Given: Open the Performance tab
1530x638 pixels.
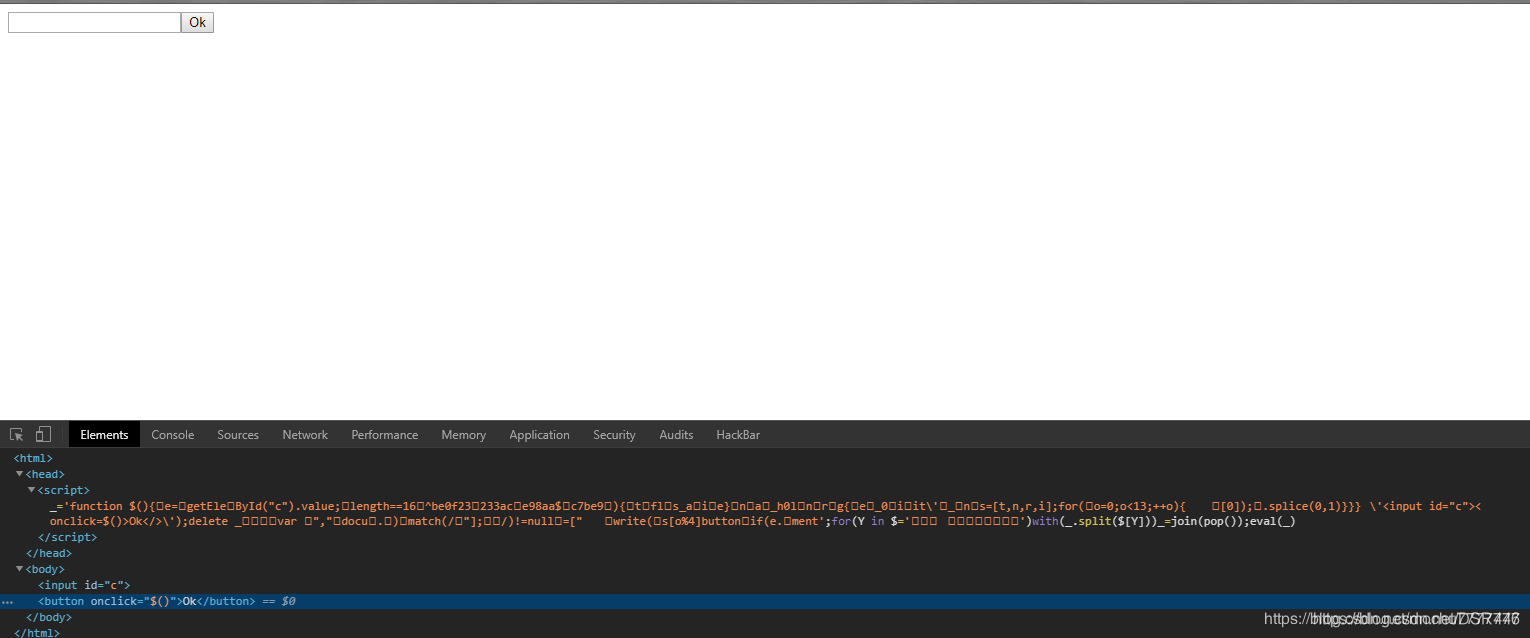Looking at the screenshot, I should coord(385,434).
